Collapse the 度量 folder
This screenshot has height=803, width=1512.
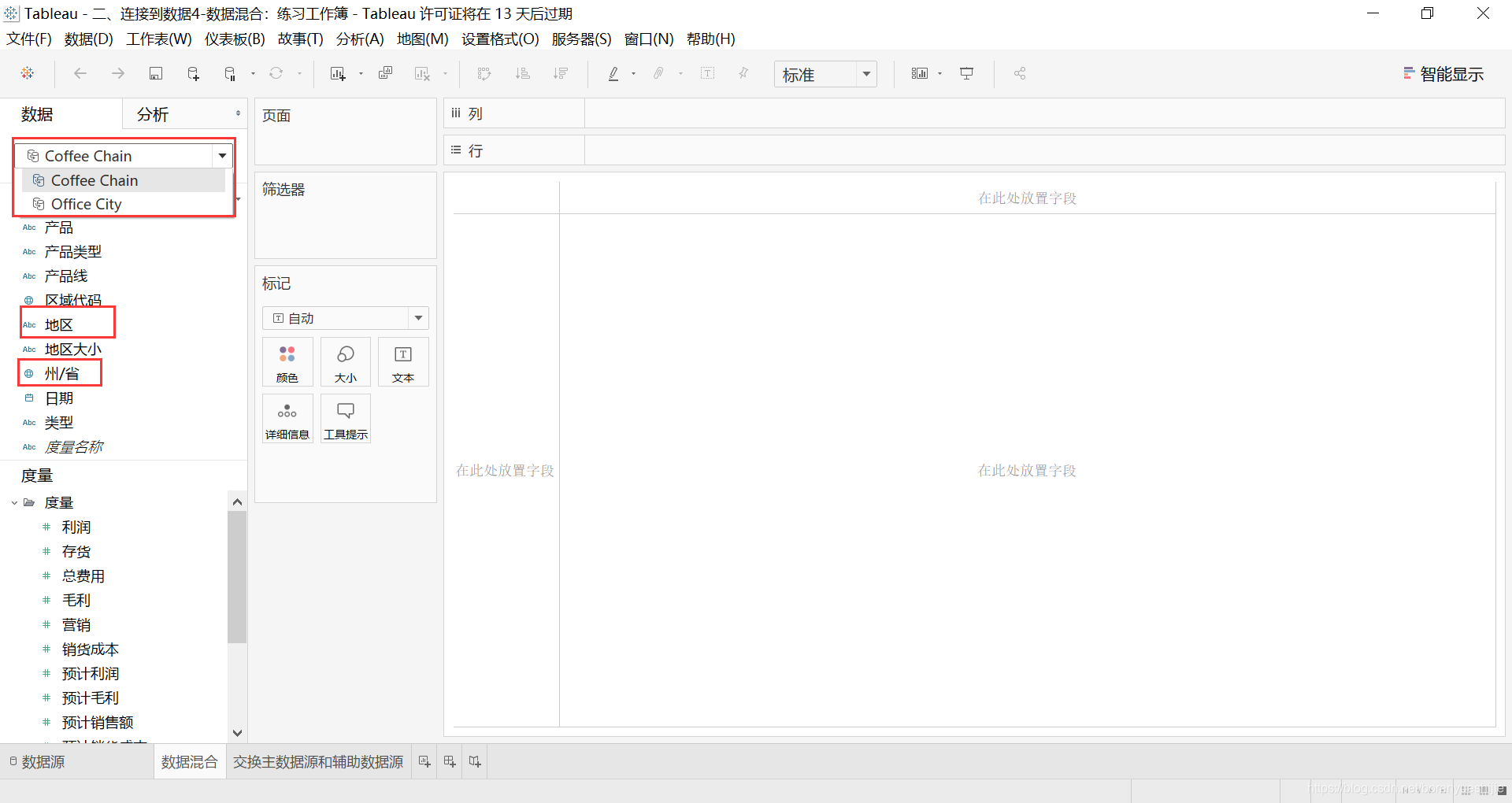(14, 502)
